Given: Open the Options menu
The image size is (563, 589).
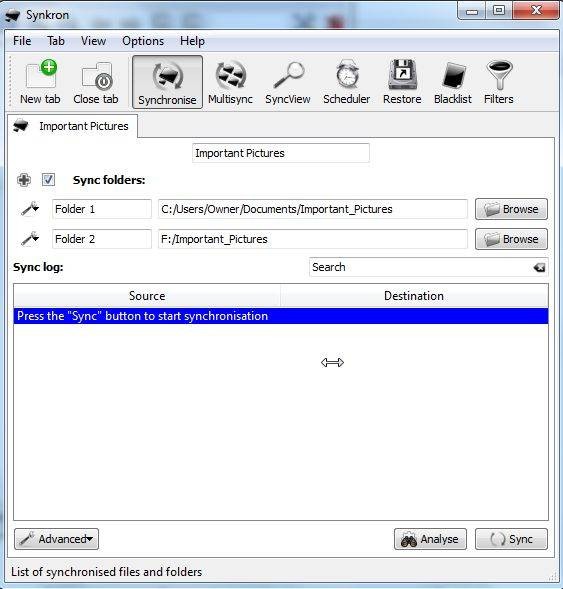Looking at the screenshot, I should [x=143, y=41].
